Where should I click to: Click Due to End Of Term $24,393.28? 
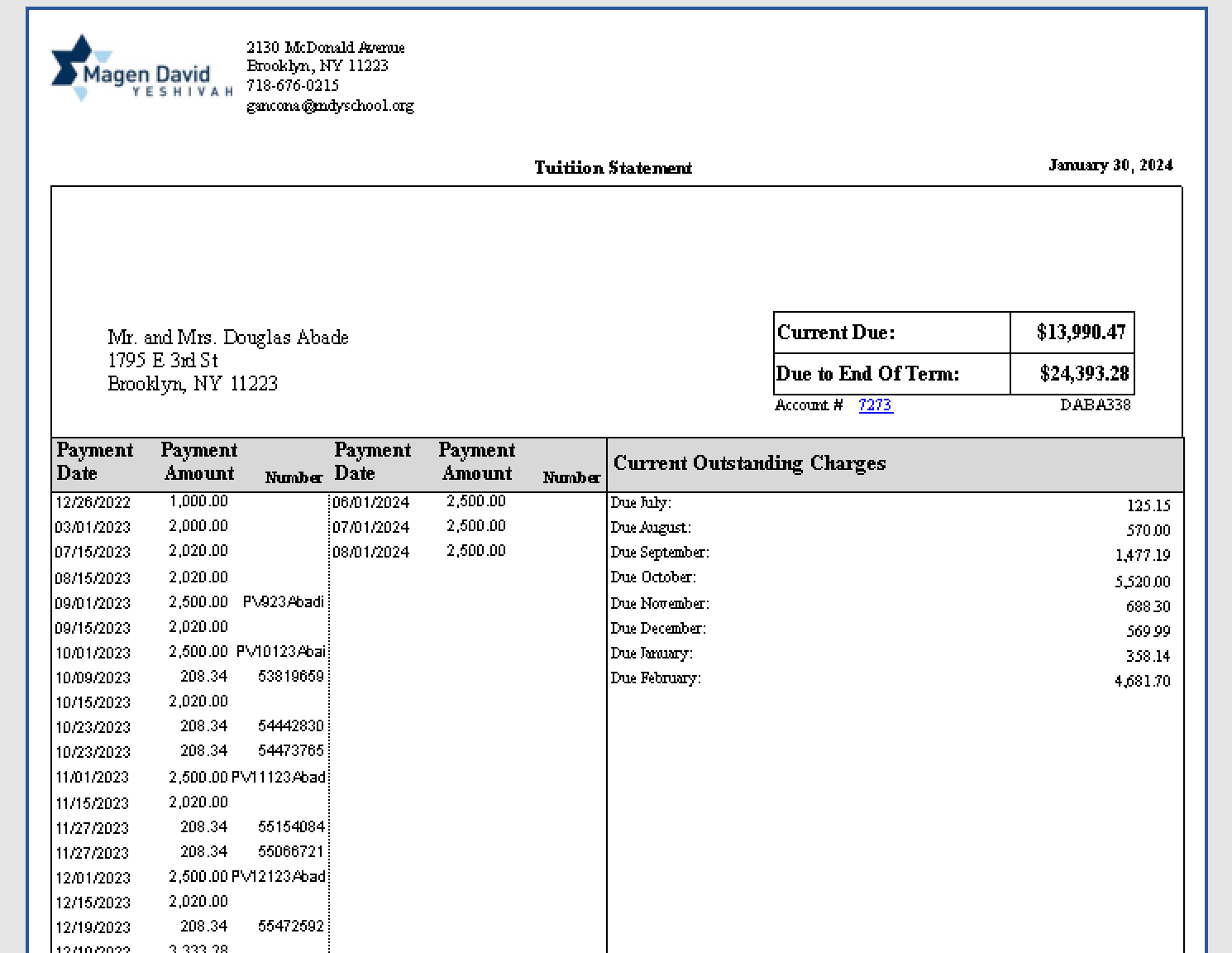[x=1084, y=374]
